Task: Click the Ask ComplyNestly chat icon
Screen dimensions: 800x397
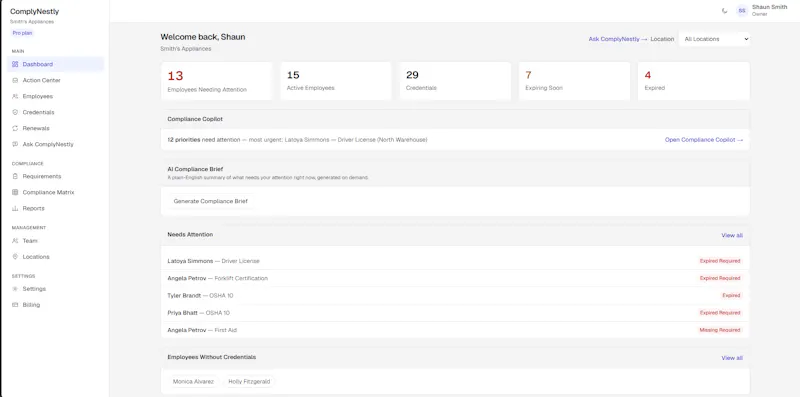Action: (15, 144)
